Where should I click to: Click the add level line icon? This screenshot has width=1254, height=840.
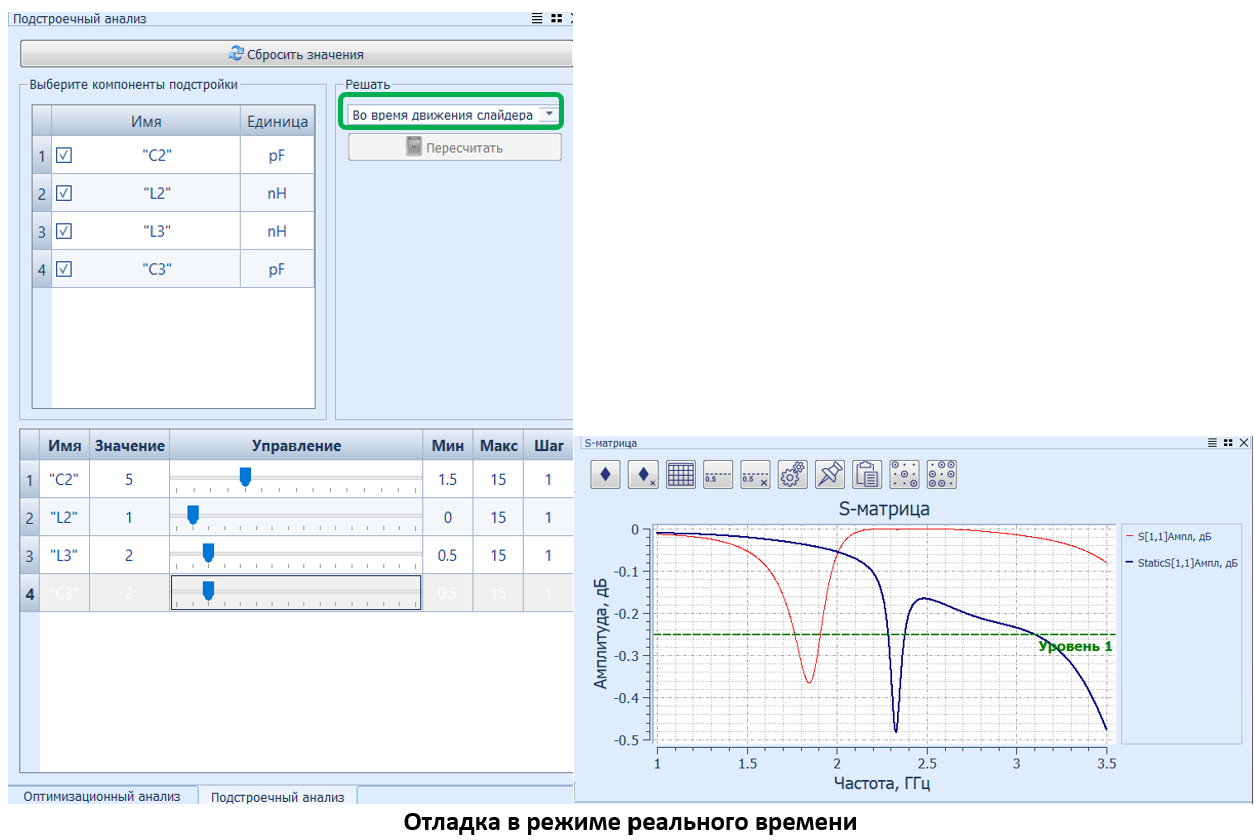[718, 474]
